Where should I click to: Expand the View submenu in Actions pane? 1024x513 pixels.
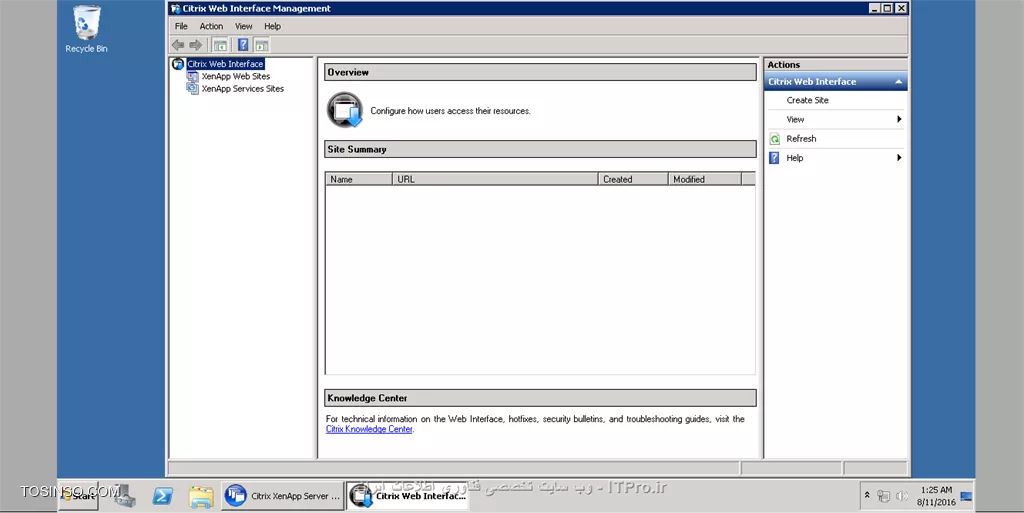tap(836, 119)
